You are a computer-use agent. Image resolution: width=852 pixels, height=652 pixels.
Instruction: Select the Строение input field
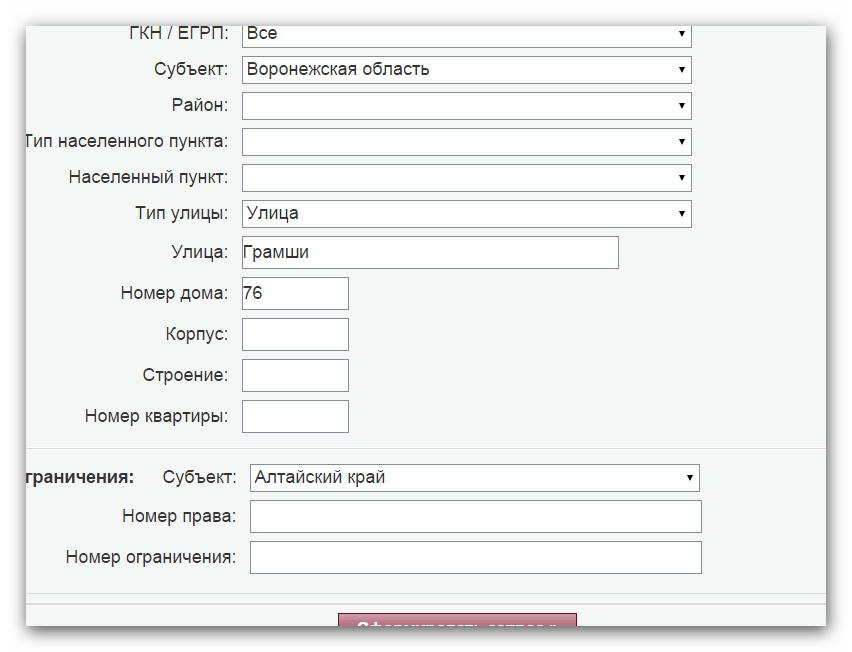[x=295, y=375]
